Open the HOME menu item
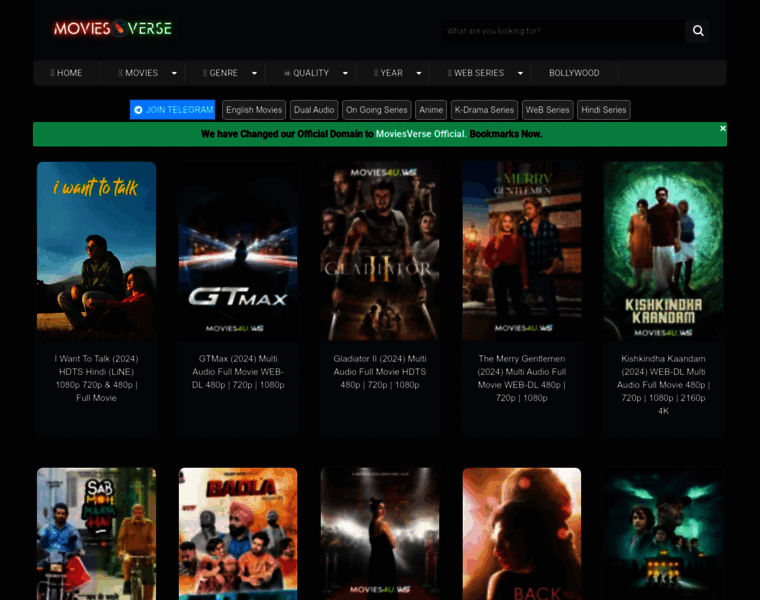 point(66,73)
